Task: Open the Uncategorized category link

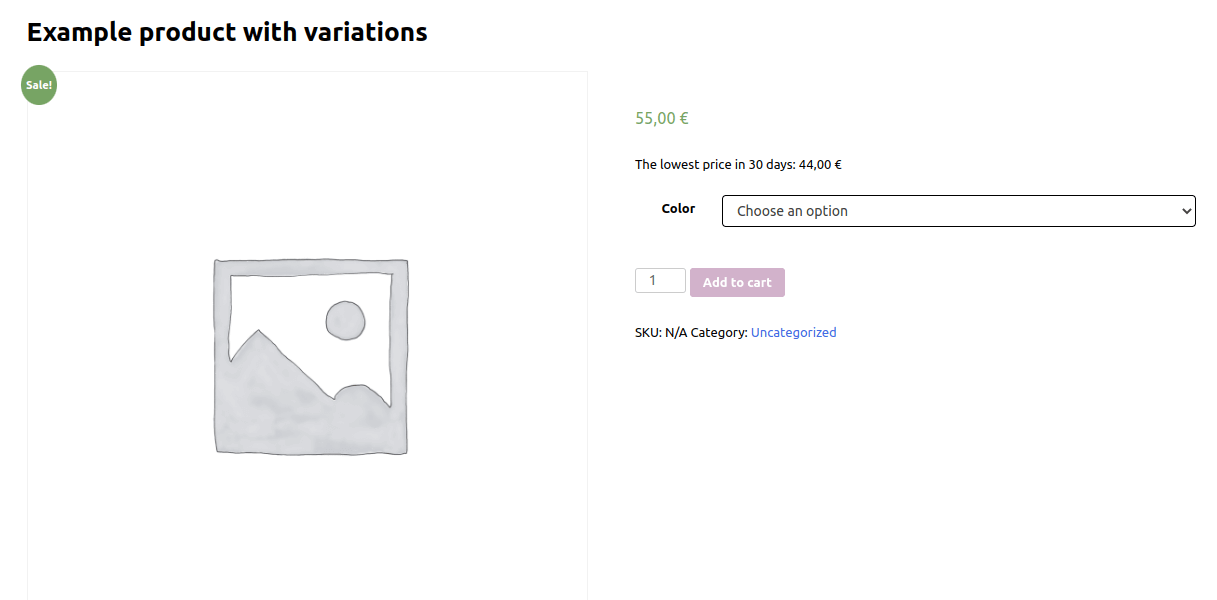Action: (793, 332)
